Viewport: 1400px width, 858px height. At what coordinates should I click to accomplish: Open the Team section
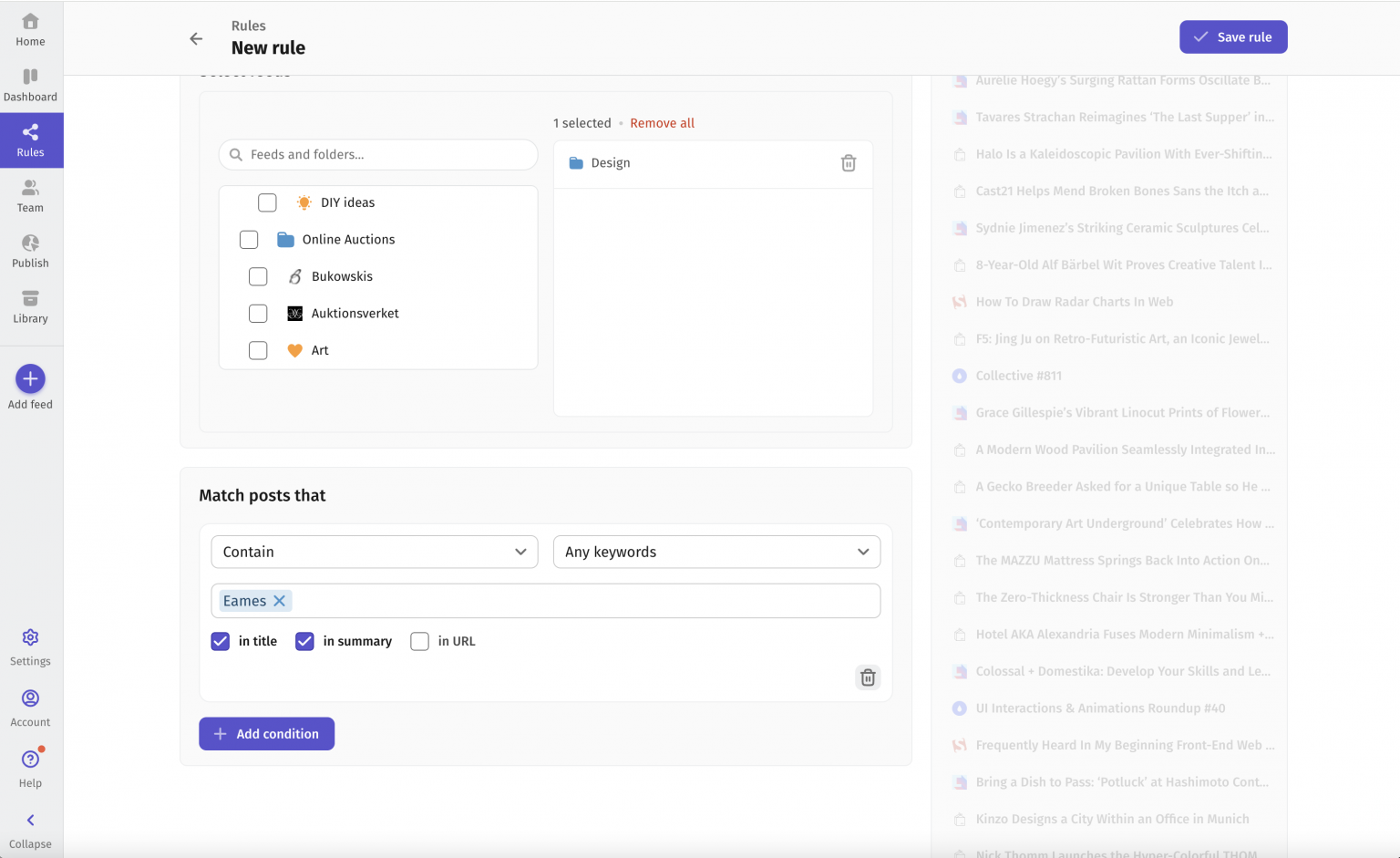coord(30,194)
